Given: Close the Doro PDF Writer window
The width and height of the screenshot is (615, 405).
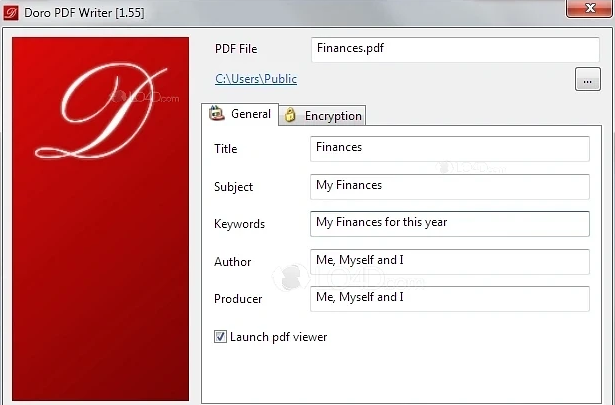Looking at the screenshot, I should [x=590, y=8].
